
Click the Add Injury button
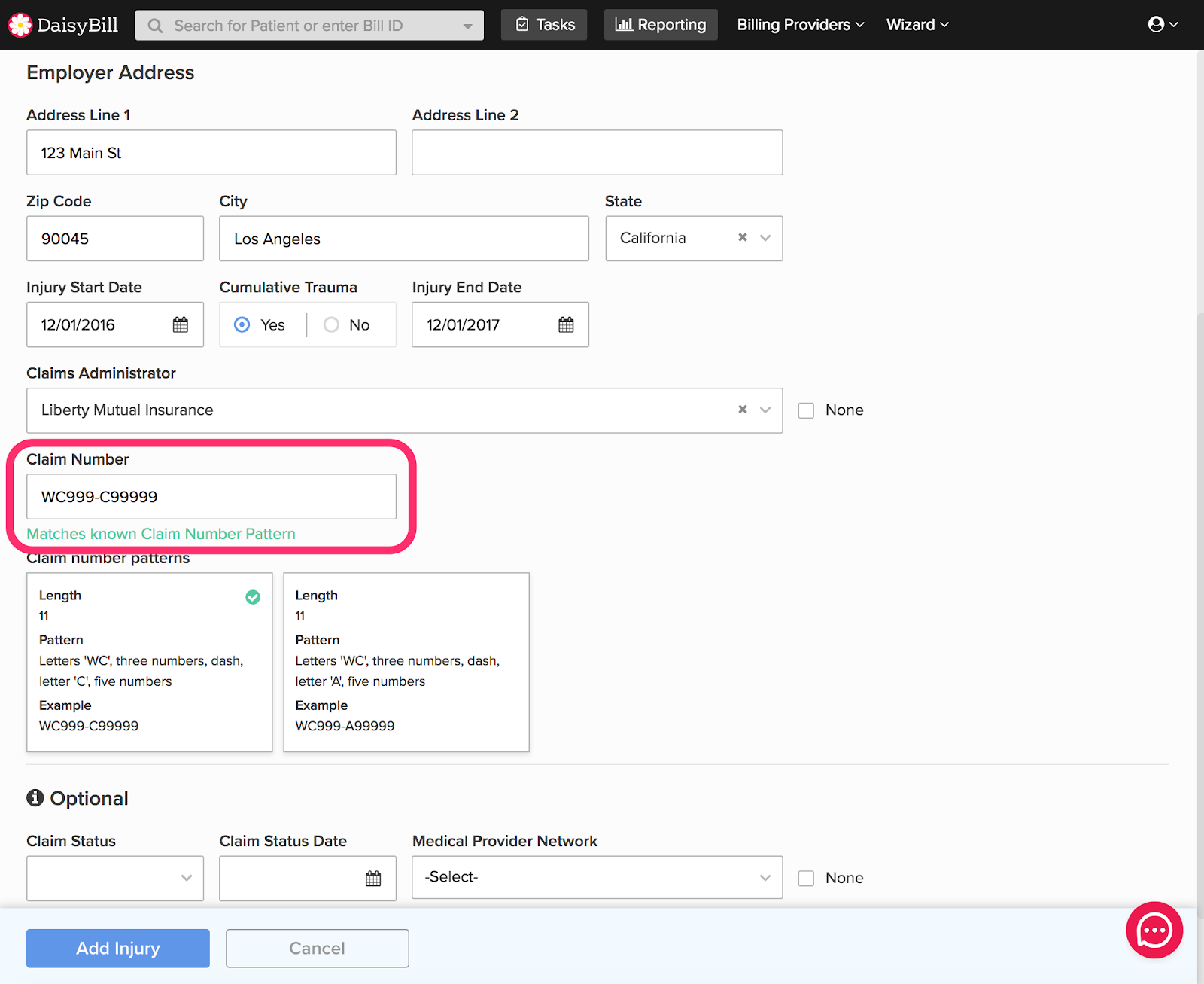pyautogui.click(x=118, y=948)
